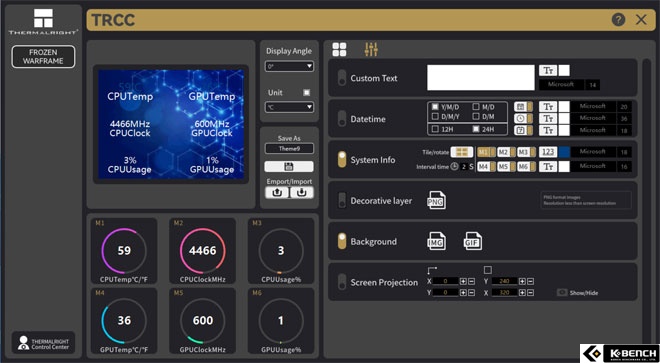Switch to the sliders settings tab
Screen dimensions: 660x363
pyautogui.click(x=371, y=49)
